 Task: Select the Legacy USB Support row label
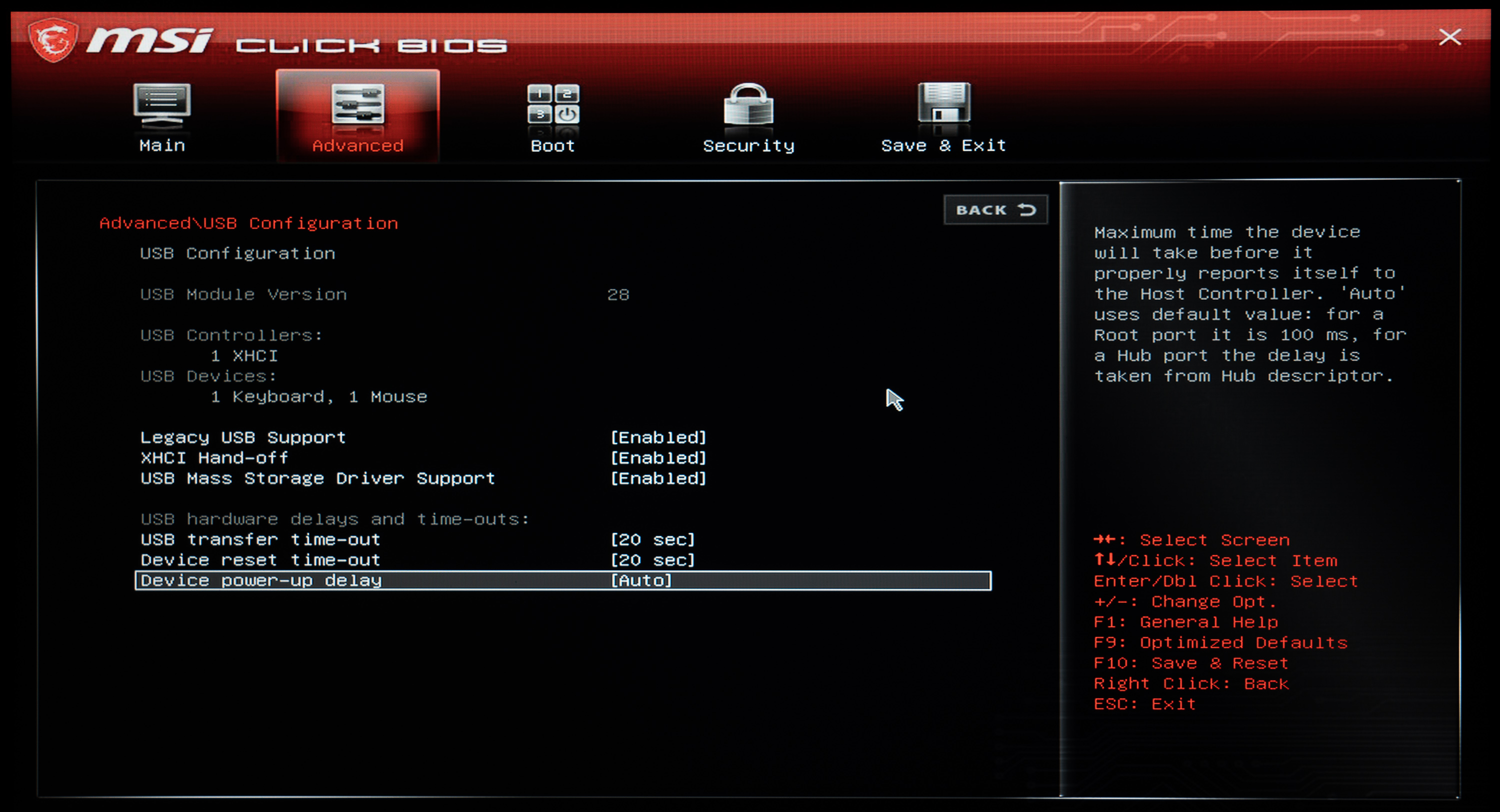pyautogui.click(x=243, y=437)
